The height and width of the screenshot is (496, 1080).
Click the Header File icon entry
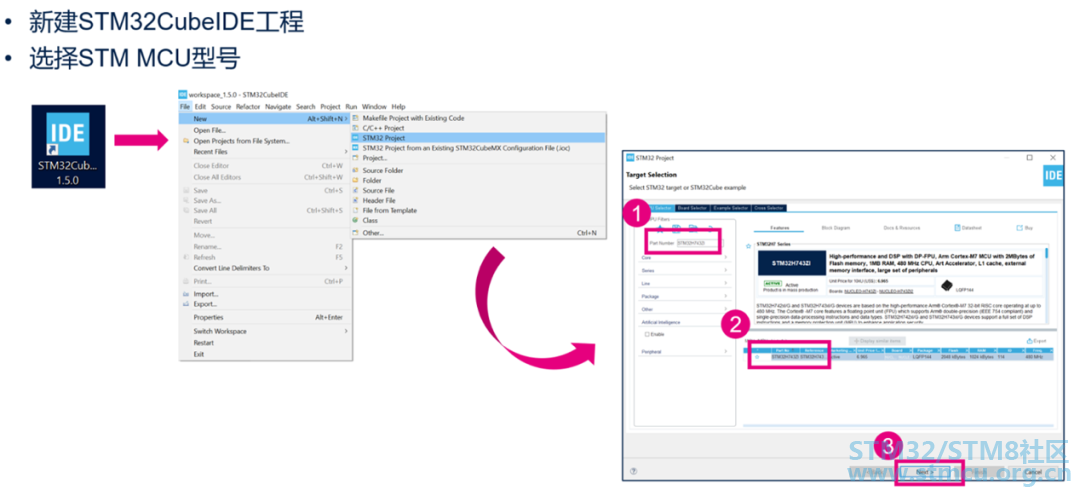point(356,200)
